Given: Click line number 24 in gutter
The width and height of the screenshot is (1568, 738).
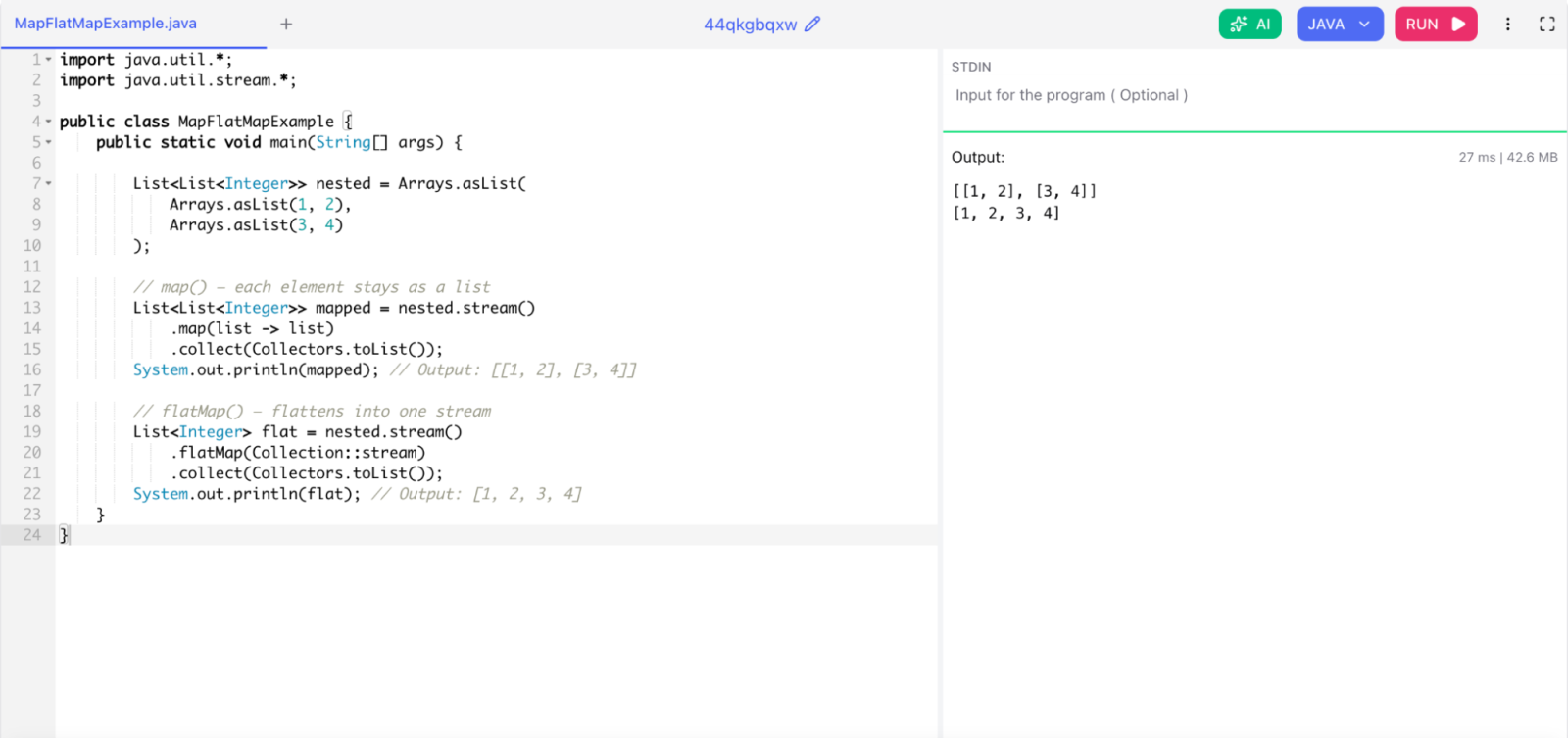Looking at the screenshot, I should [32, 535].
